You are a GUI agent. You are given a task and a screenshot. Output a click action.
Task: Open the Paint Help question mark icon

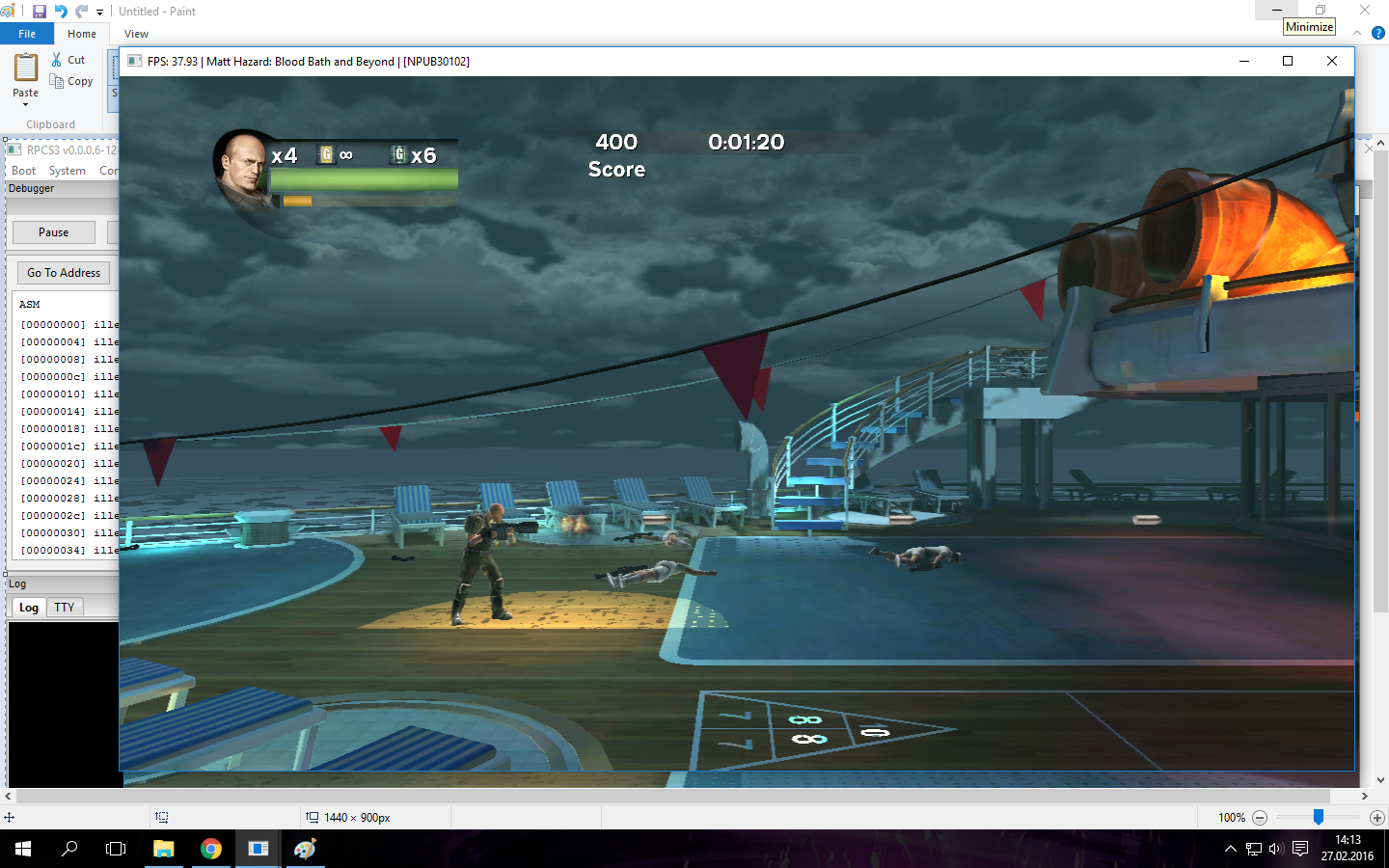click(1377, 33)
